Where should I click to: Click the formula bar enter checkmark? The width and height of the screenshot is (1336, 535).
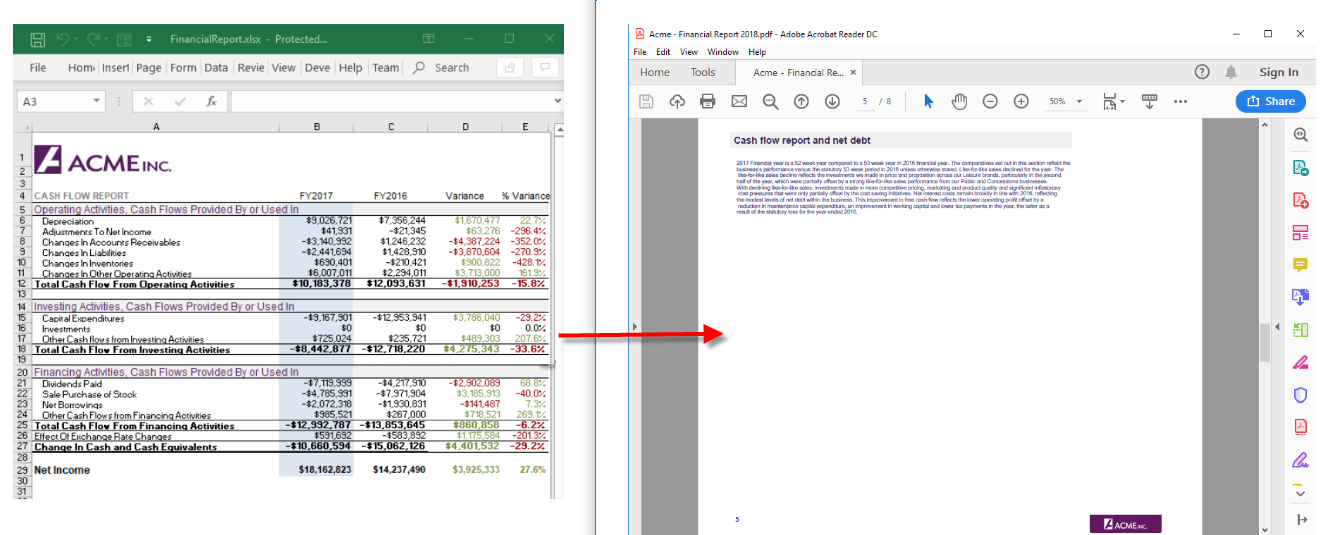click(180, 101)
